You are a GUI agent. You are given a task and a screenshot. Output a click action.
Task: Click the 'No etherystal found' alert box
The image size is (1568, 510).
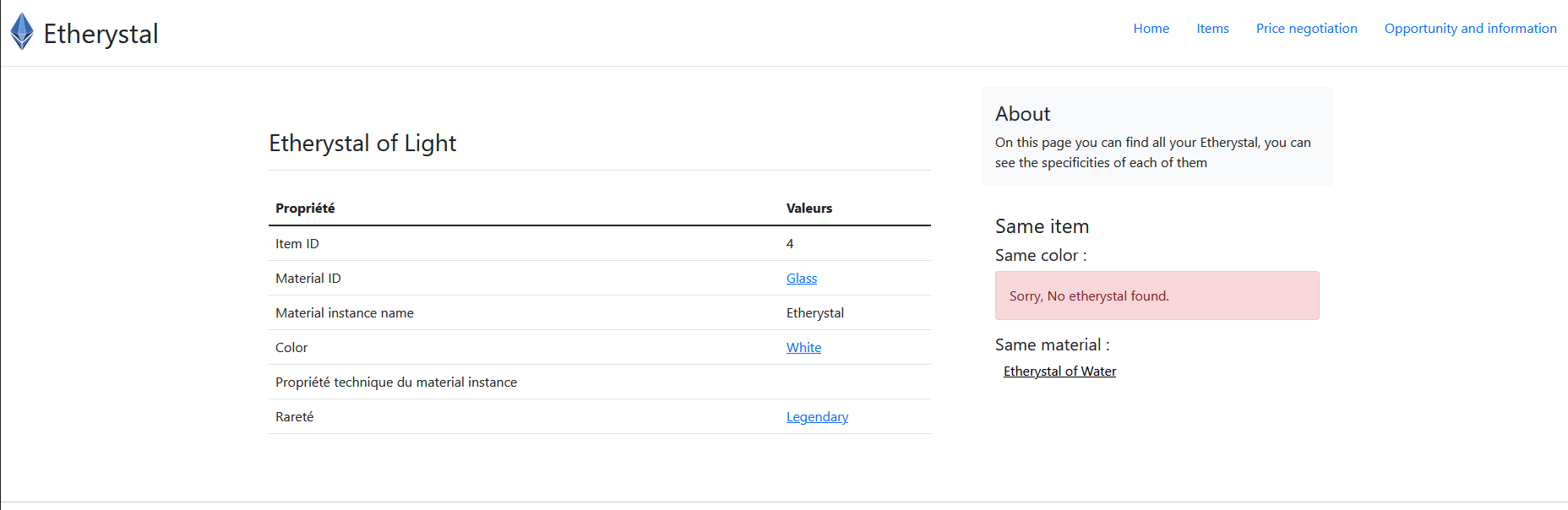[1157, 296]
